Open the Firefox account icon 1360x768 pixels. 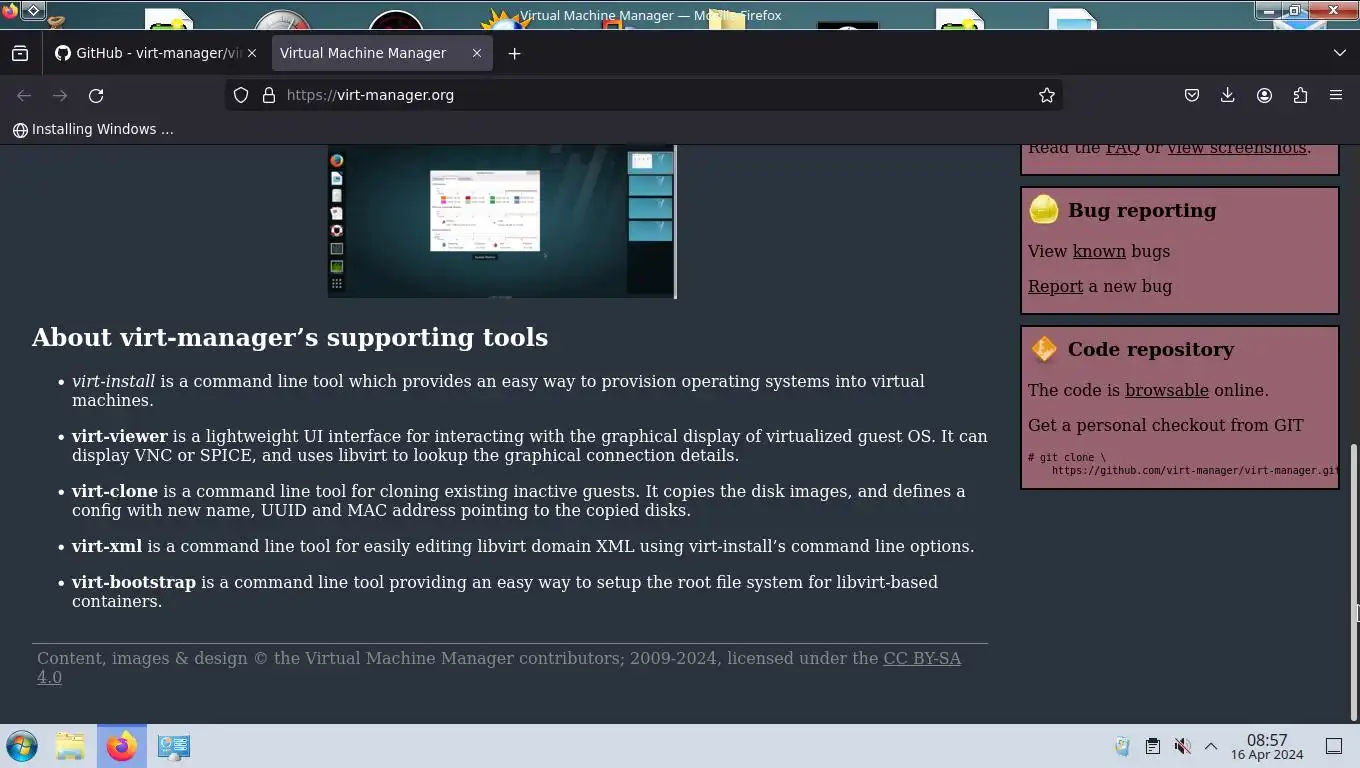[1264, 95]
